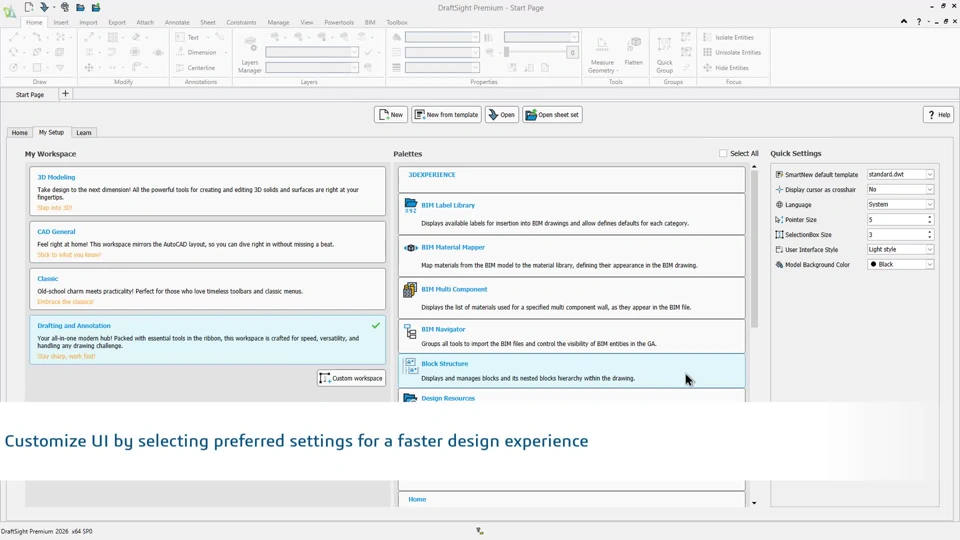Screen dimensions: 960x540
Task: Switch to the Insert ribbon tab
Action: click(61, 22)
